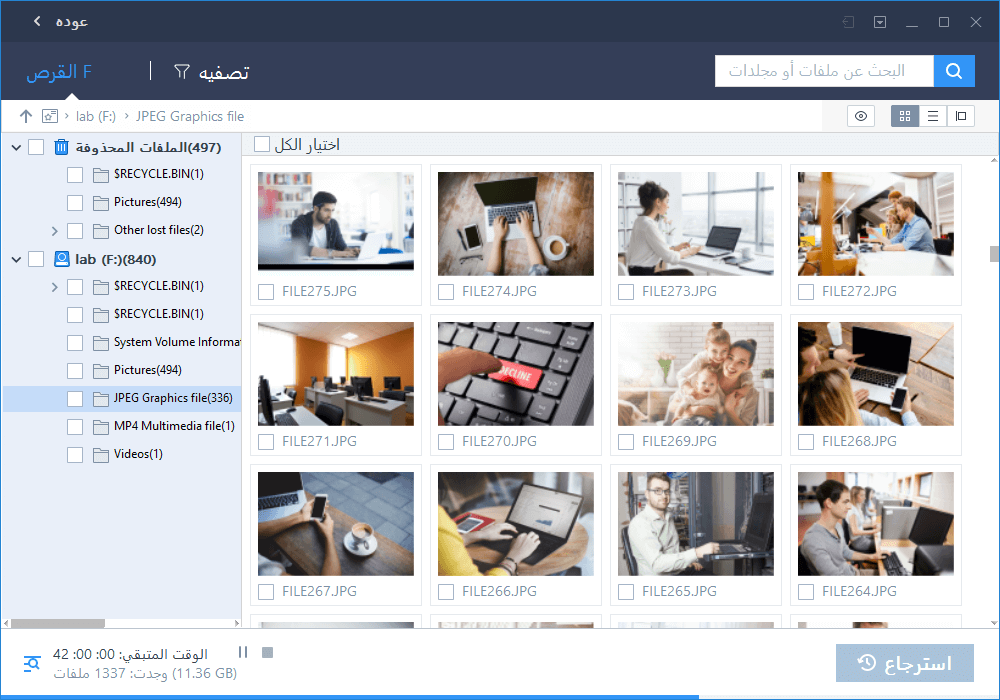This screenshot has height=700, width=1000.
Task: Pause the running scan
Action: tap(243, 653)
